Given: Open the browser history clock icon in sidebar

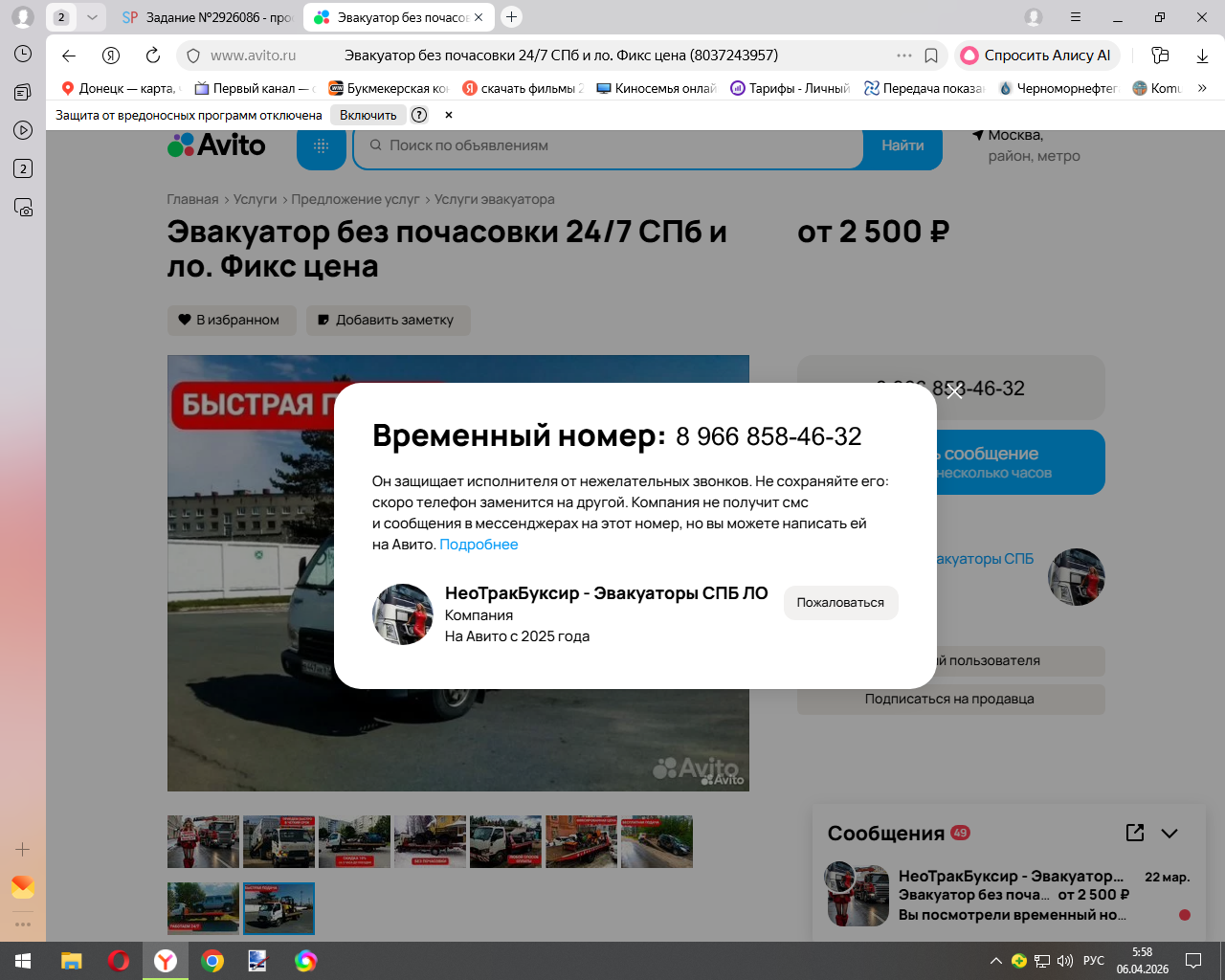Looking at the screenshot, I should (x=23, y=54).
